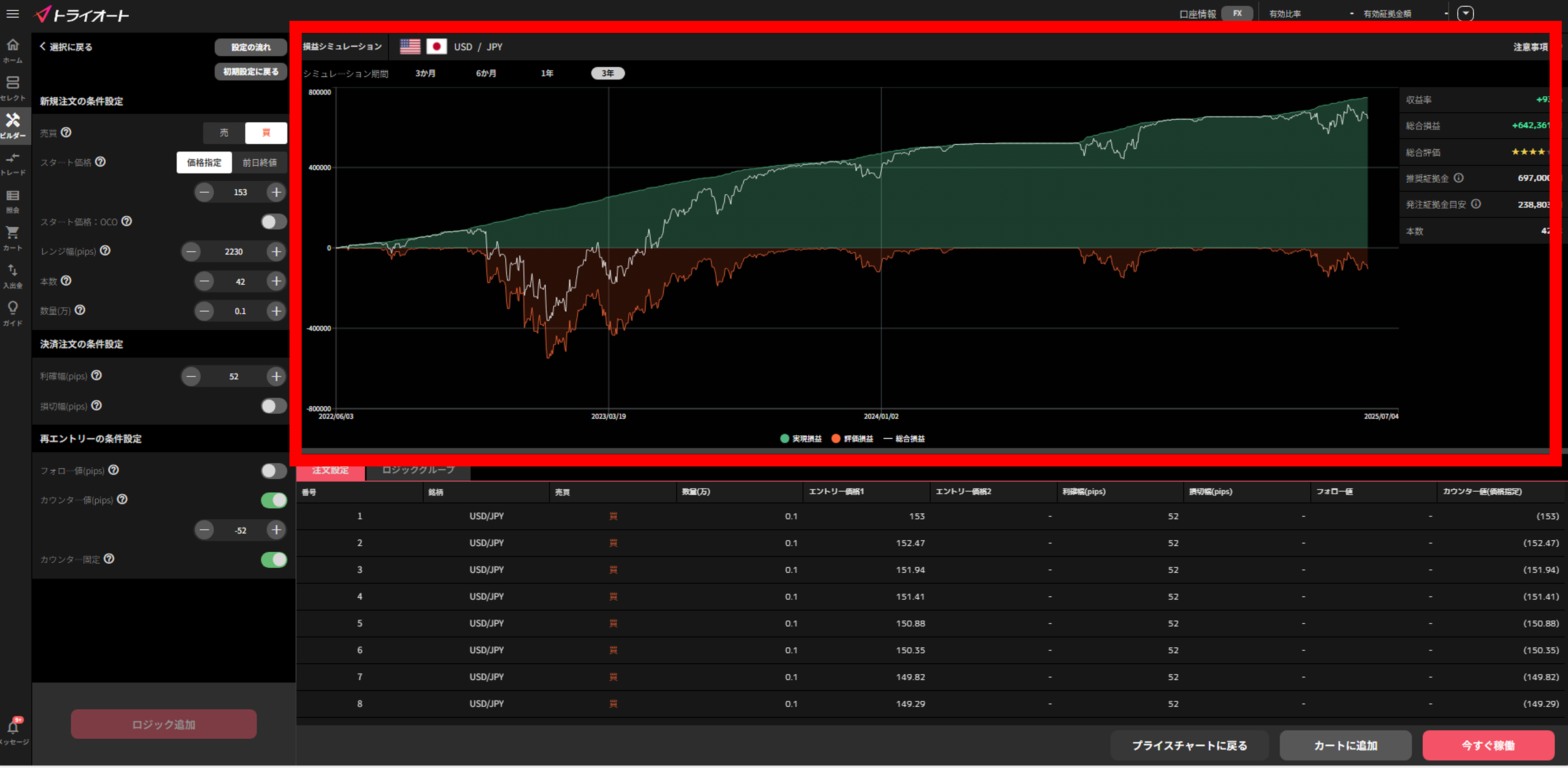1568x768 pixels.
Task: Open the Guide lightbulb icon
Action: click(x=13, y=314)
